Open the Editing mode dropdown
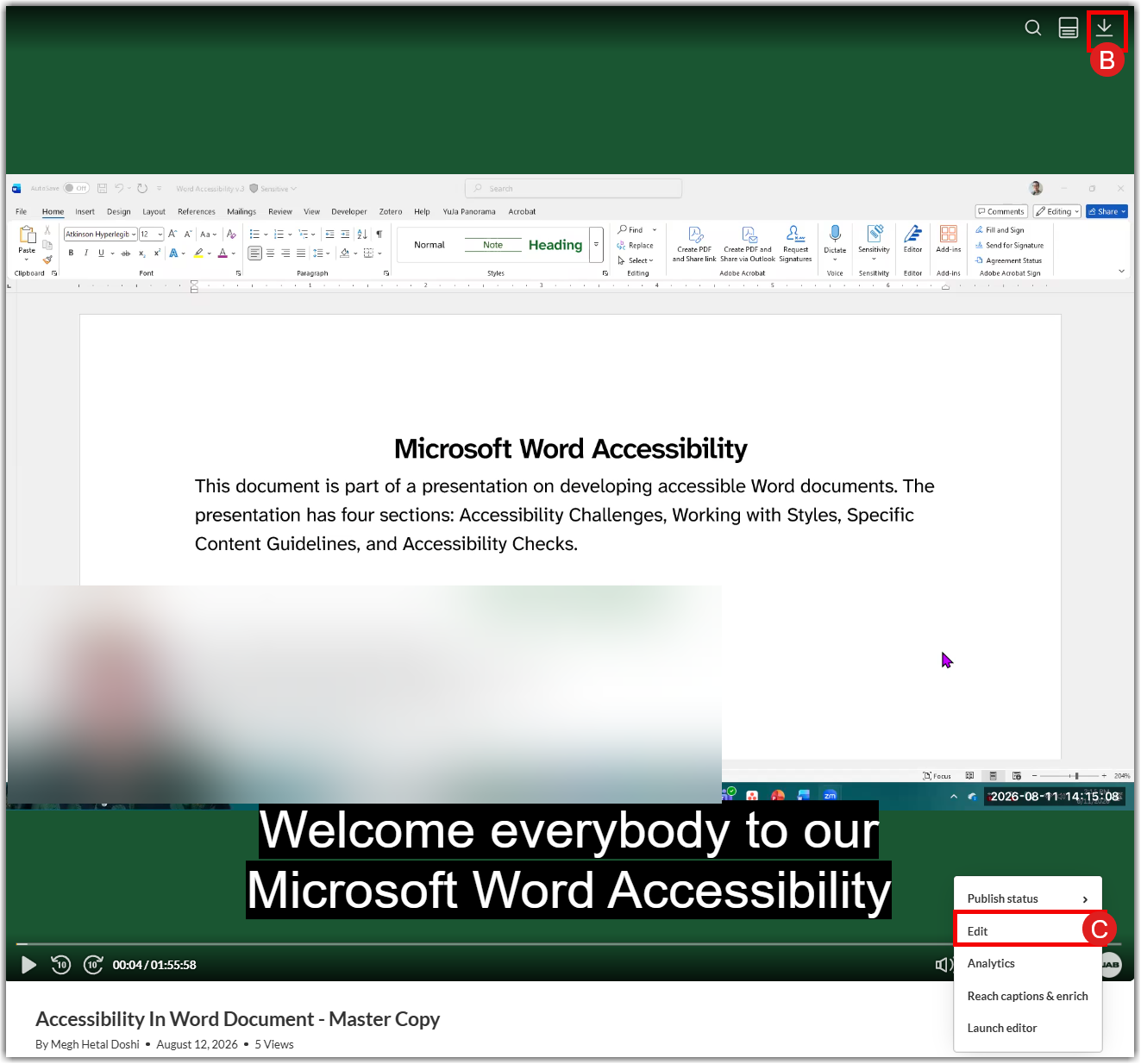 tap(1057, 211)
